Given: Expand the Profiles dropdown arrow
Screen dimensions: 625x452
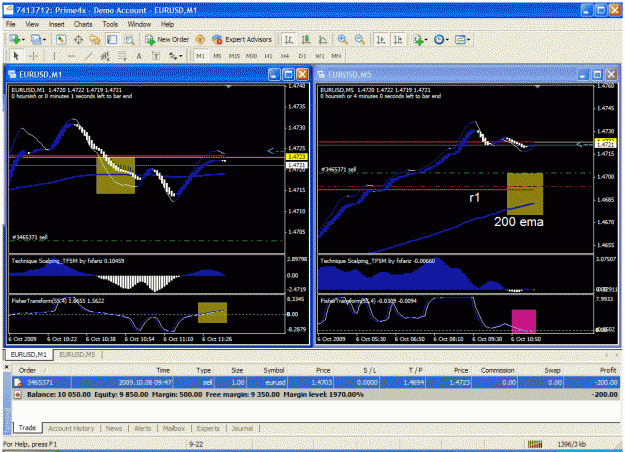Looking at the screenshot, I should tap(44, 39).
